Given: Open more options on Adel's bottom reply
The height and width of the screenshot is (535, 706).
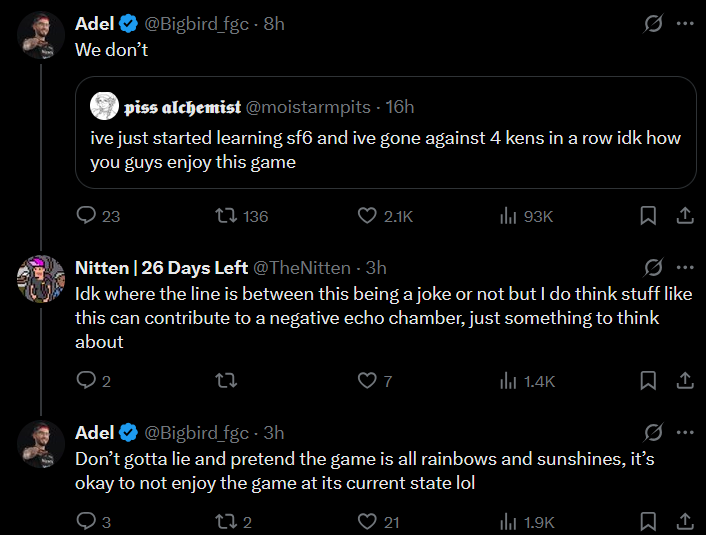Looking at the screenshot, I should (x=685, y=433).
